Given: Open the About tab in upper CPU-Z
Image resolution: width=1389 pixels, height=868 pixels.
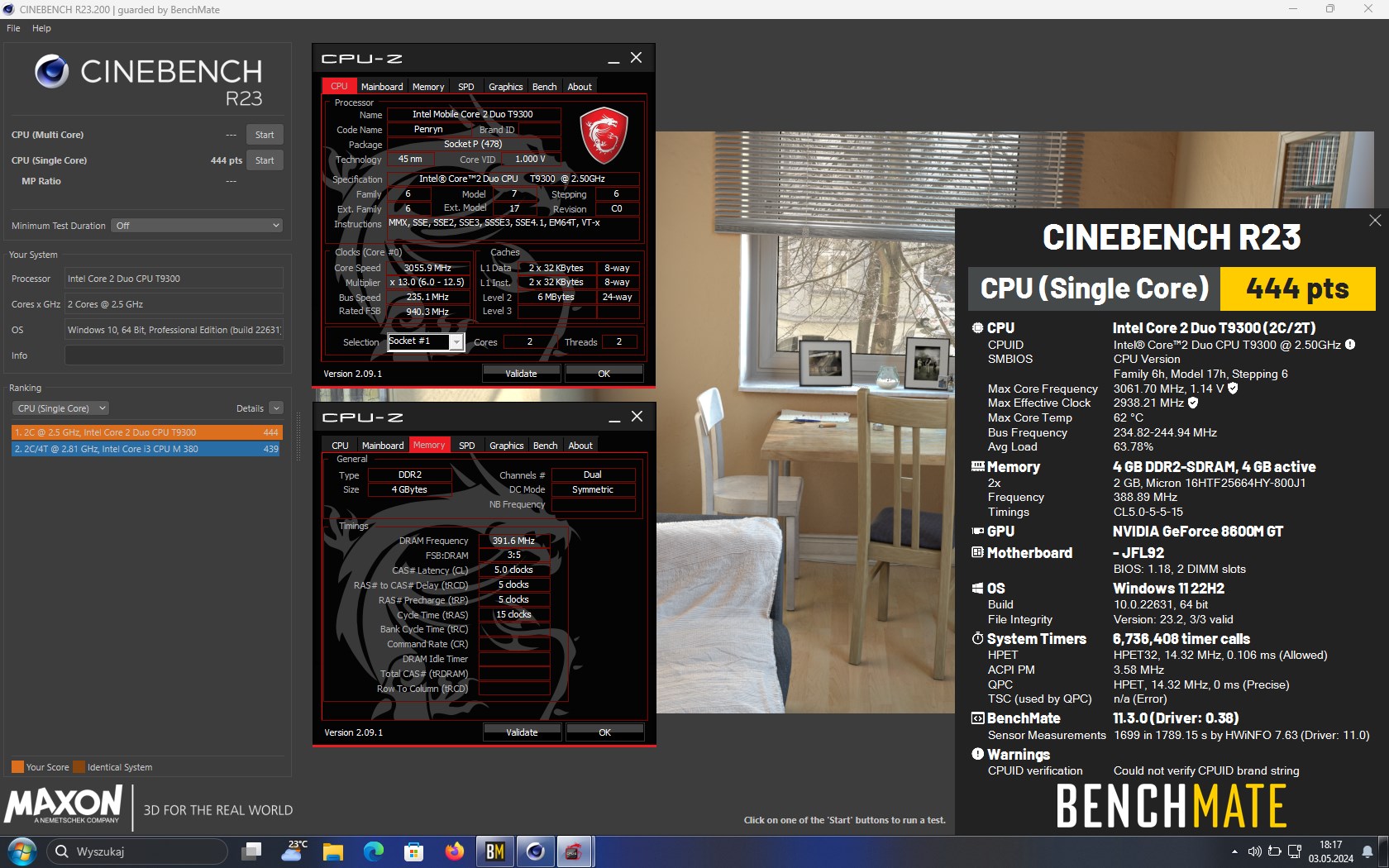Looking at the screenshot, I should 580,87.
